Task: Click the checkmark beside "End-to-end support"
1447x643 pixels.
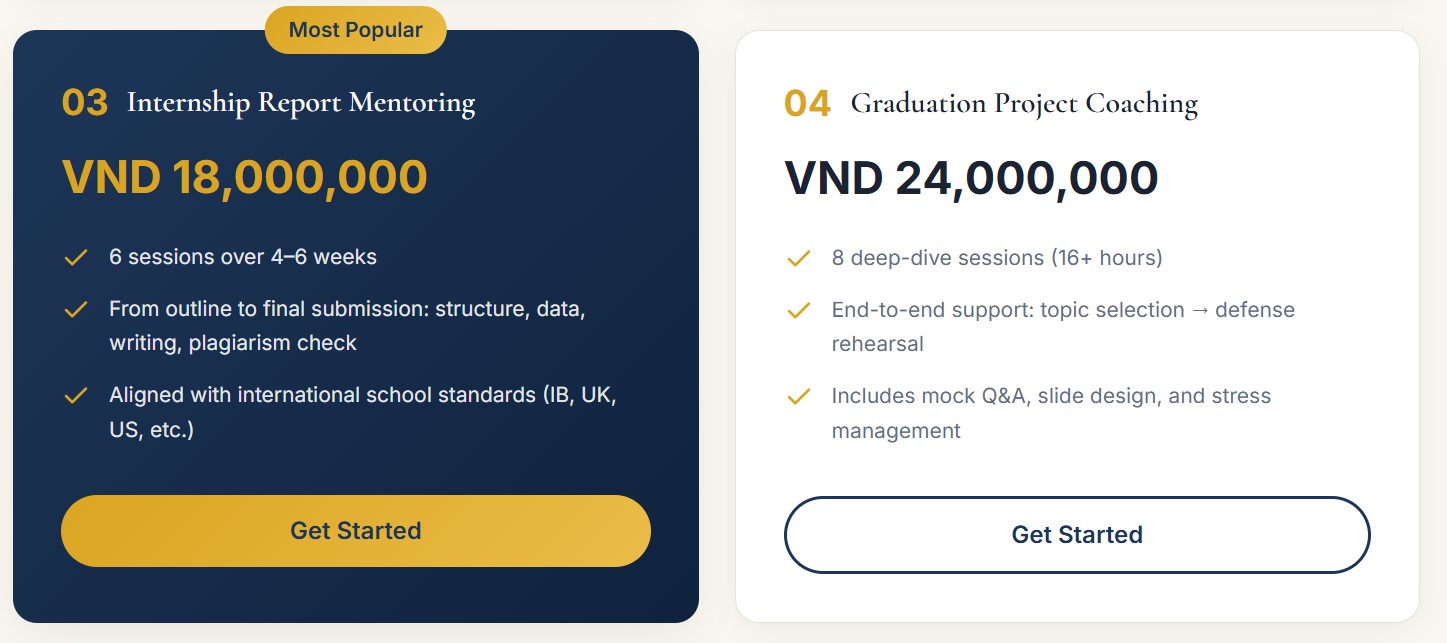Action: point(798,311)
